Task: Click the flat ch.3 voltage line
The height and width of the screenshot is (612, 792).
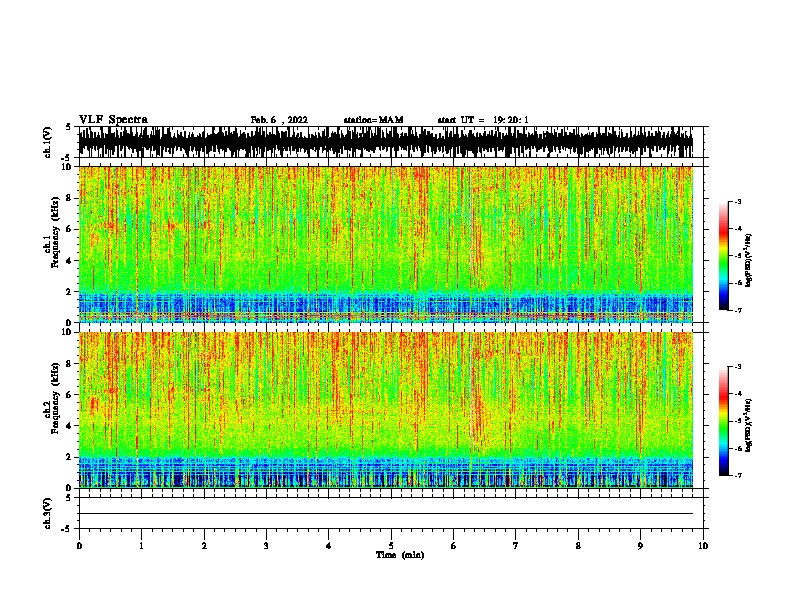Action: click(385, 514)
